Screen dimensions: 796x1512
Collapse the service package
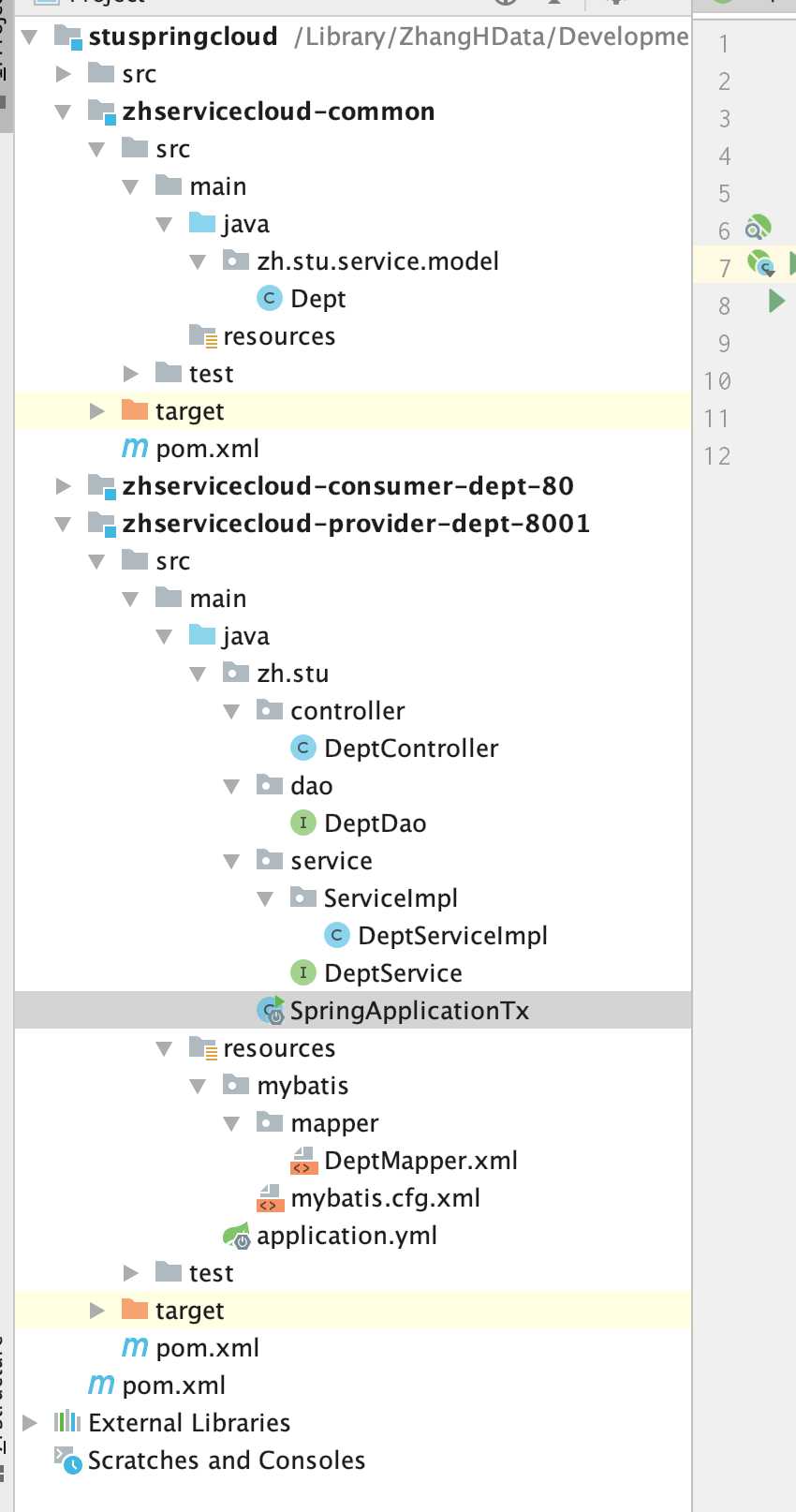[231, 862]
